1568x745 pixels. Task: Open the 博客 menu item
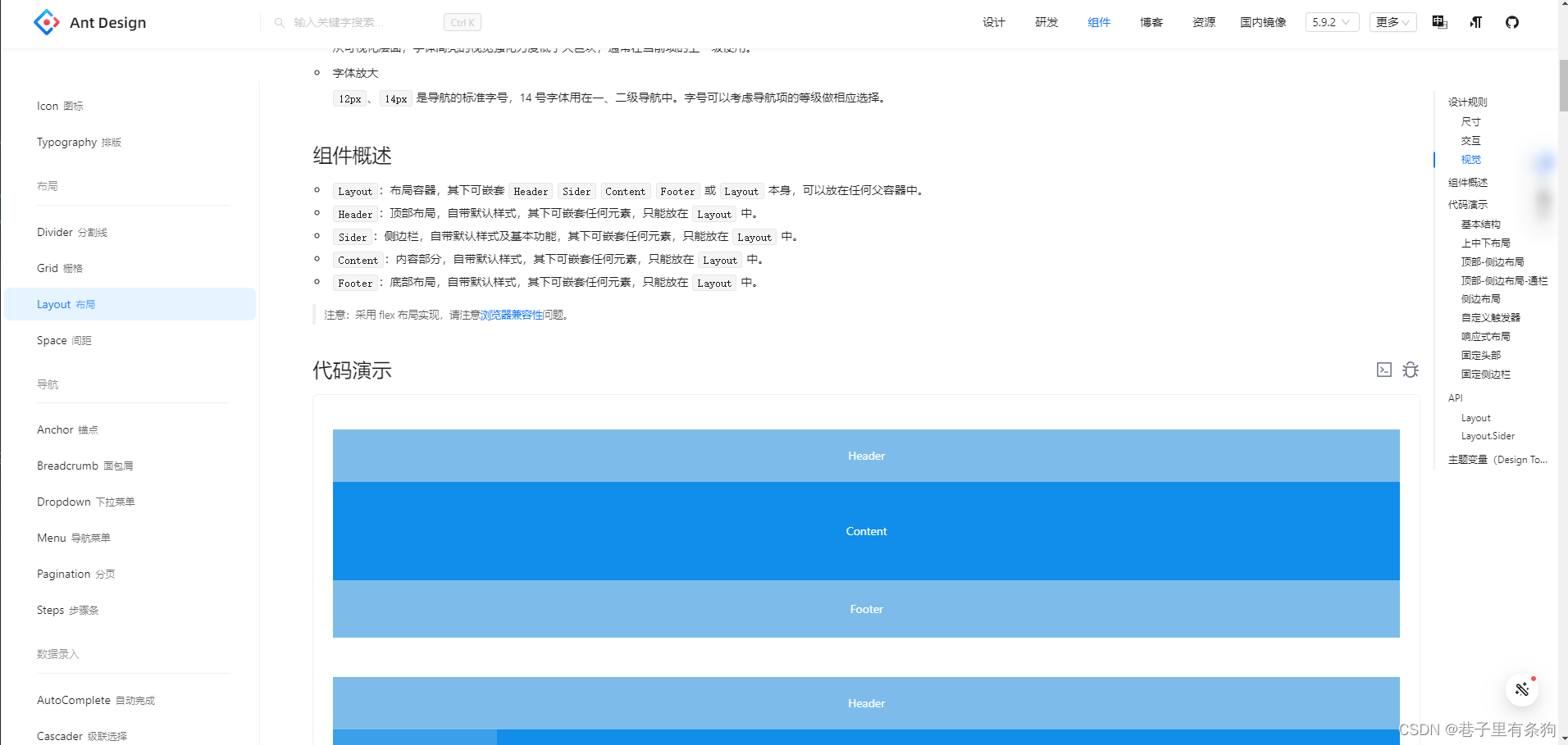click(x=1151, y=22)
